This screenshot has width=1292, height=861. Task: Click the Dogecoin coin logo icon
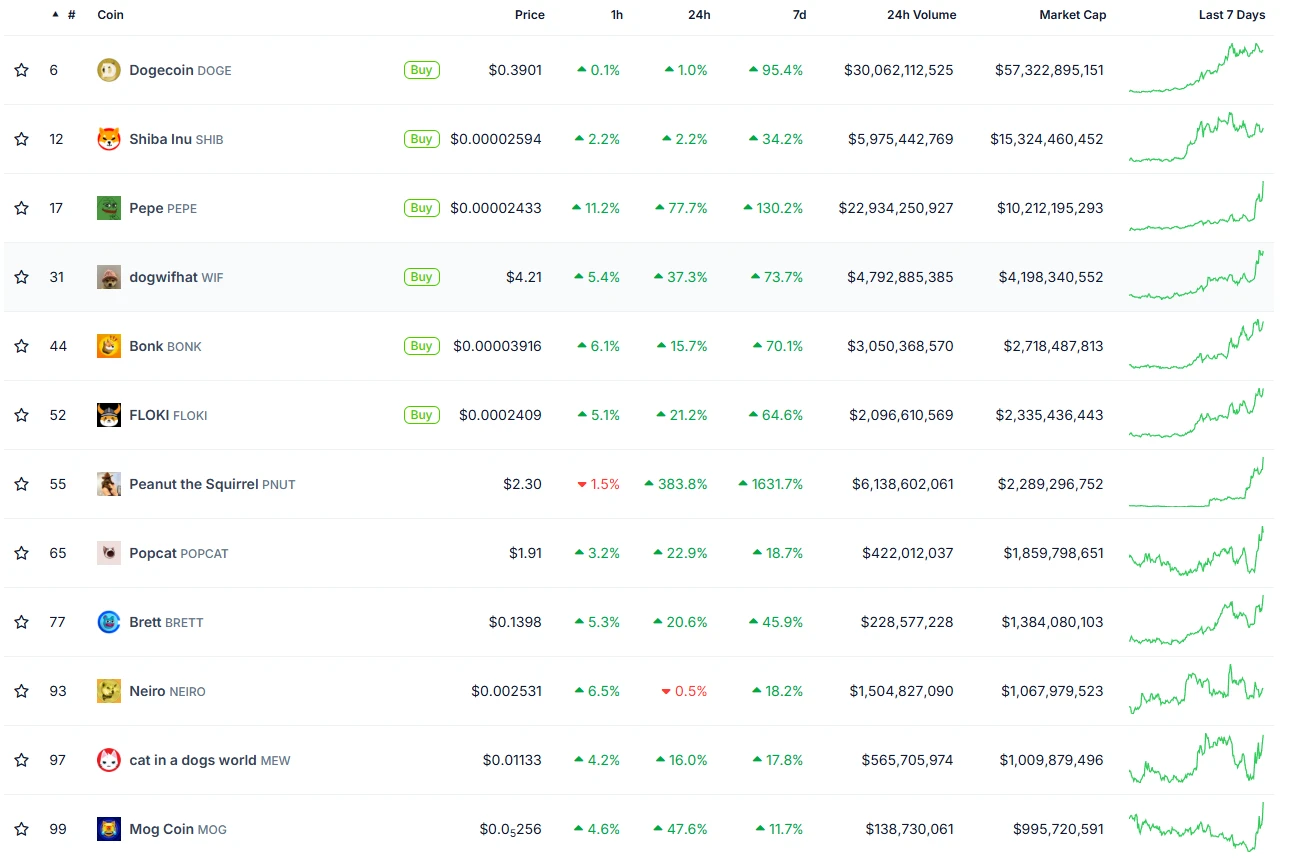pyautogui.click(x=108, y=70)
